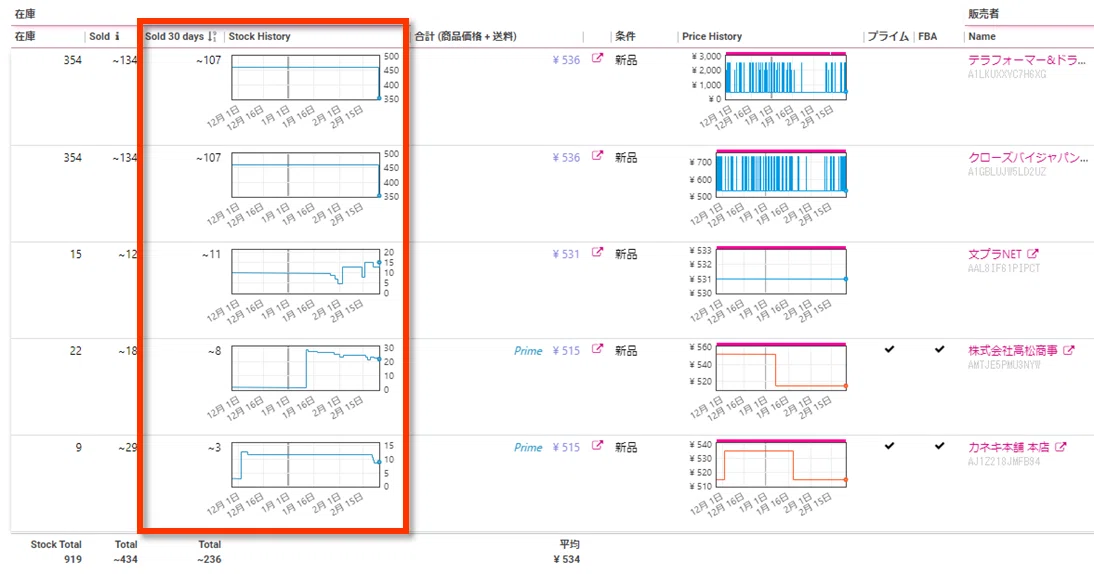The height and width of the screenshot is (574, 1094).
Task: Open the 株式会社高松商事 seller link
Action: 1012,350
